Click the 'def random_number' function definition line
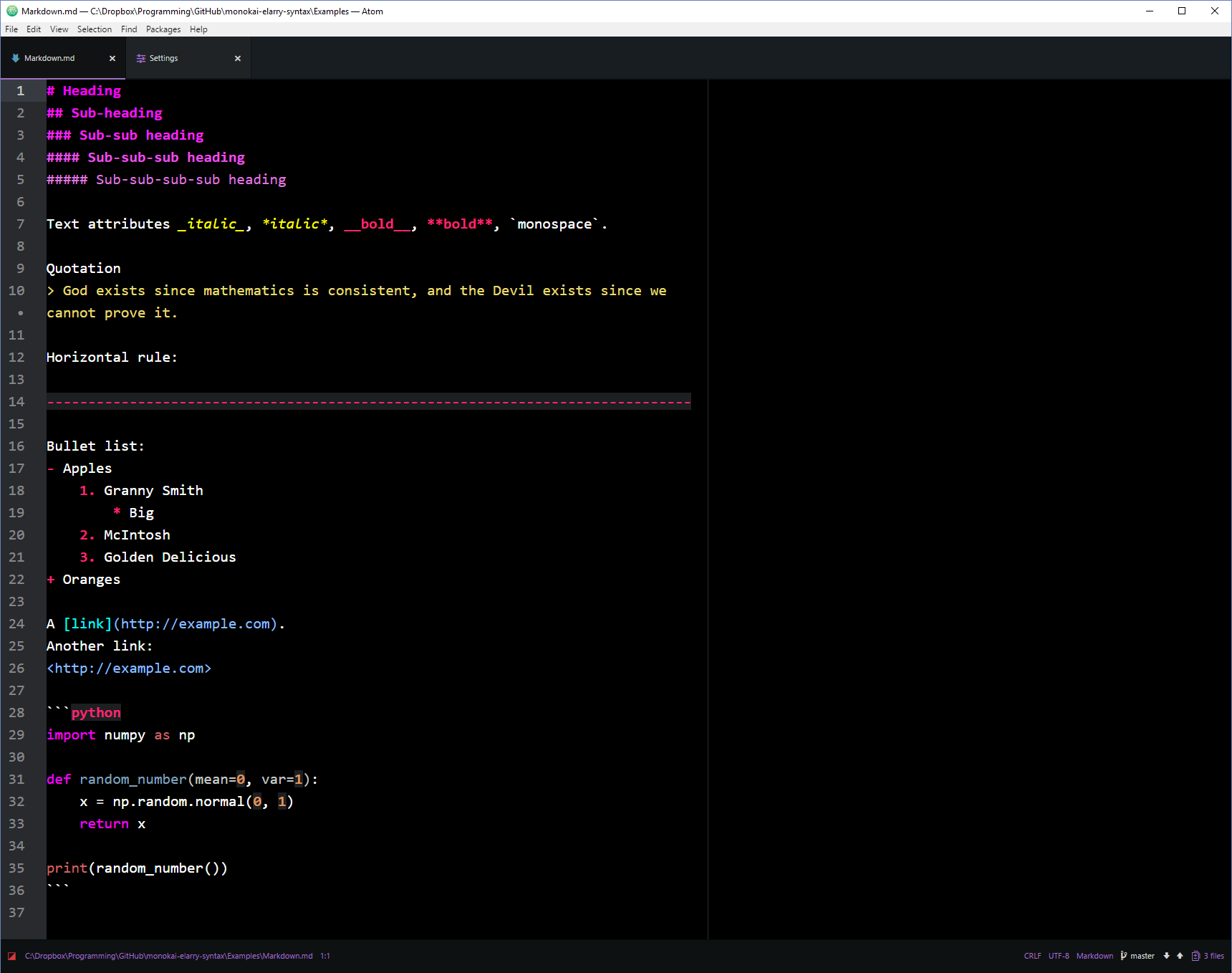The width and height of the screenshot is (1232, 973). pyautogui.click(x=183, y=780)
